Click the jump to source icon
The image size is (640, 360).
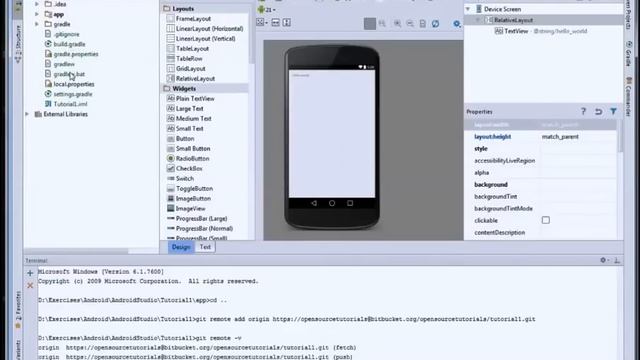click(423, 24)
